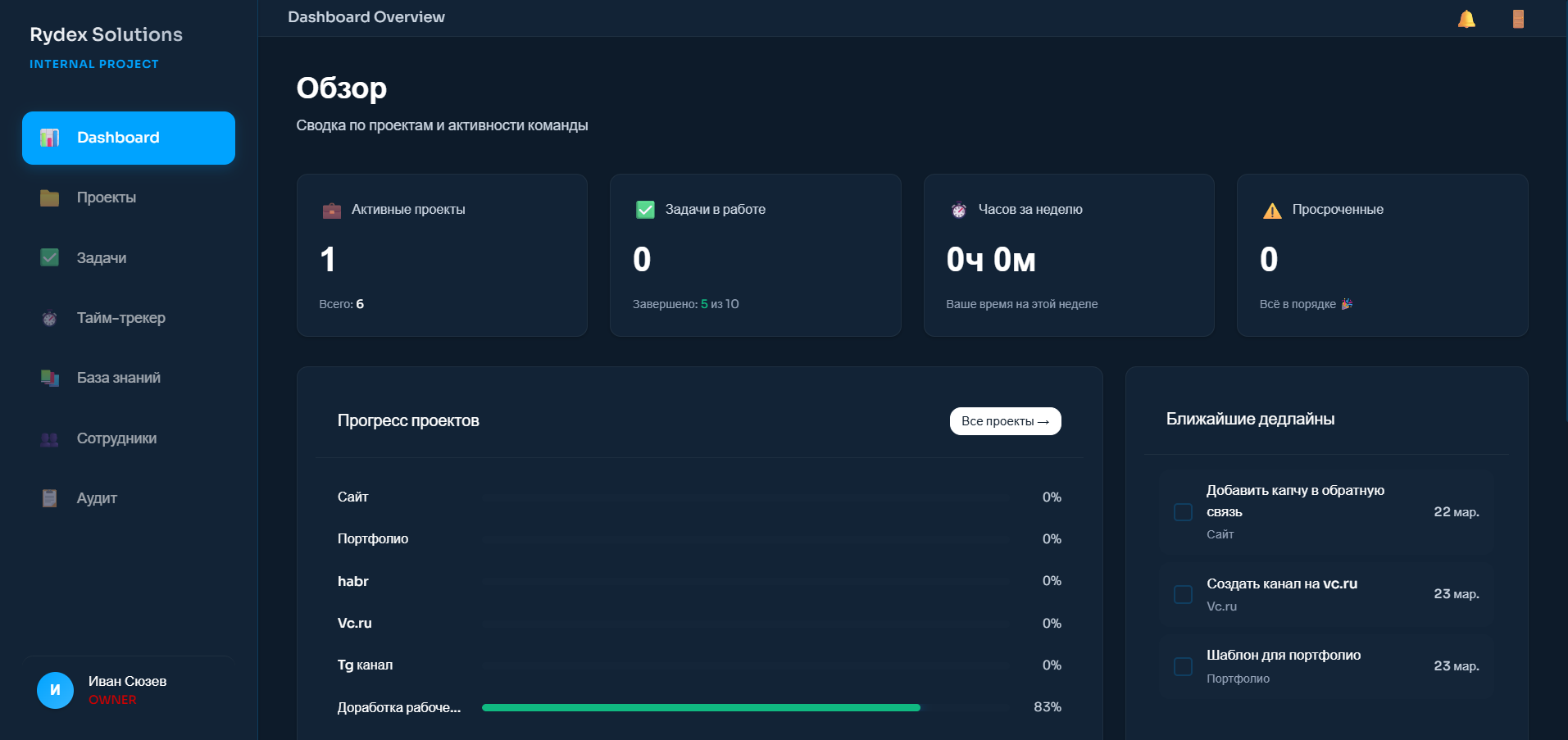This screenshot has height=740, width=1568.
Task: Click the document icon next to Аудит
Action: (x=49, y=497)
